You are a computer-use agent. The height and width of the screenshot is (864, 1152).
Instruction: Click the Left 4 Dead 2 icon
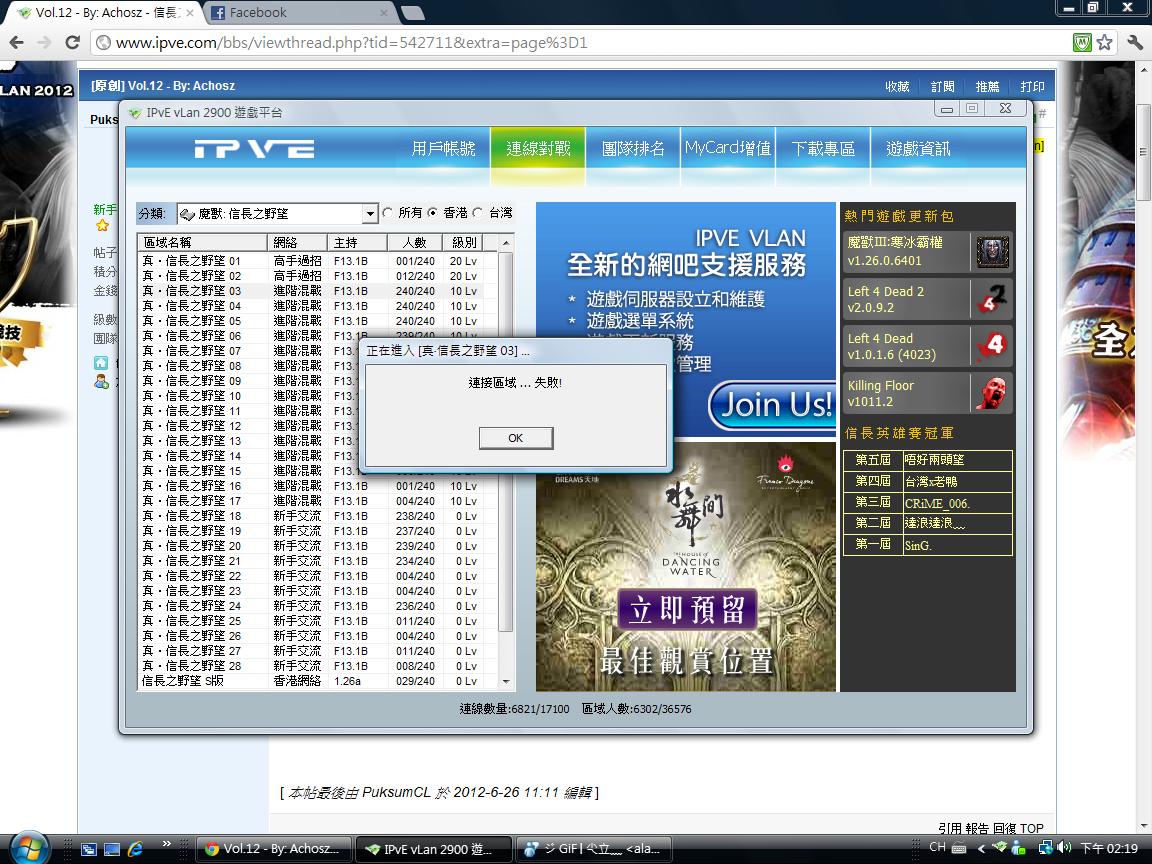coord(992,299)
